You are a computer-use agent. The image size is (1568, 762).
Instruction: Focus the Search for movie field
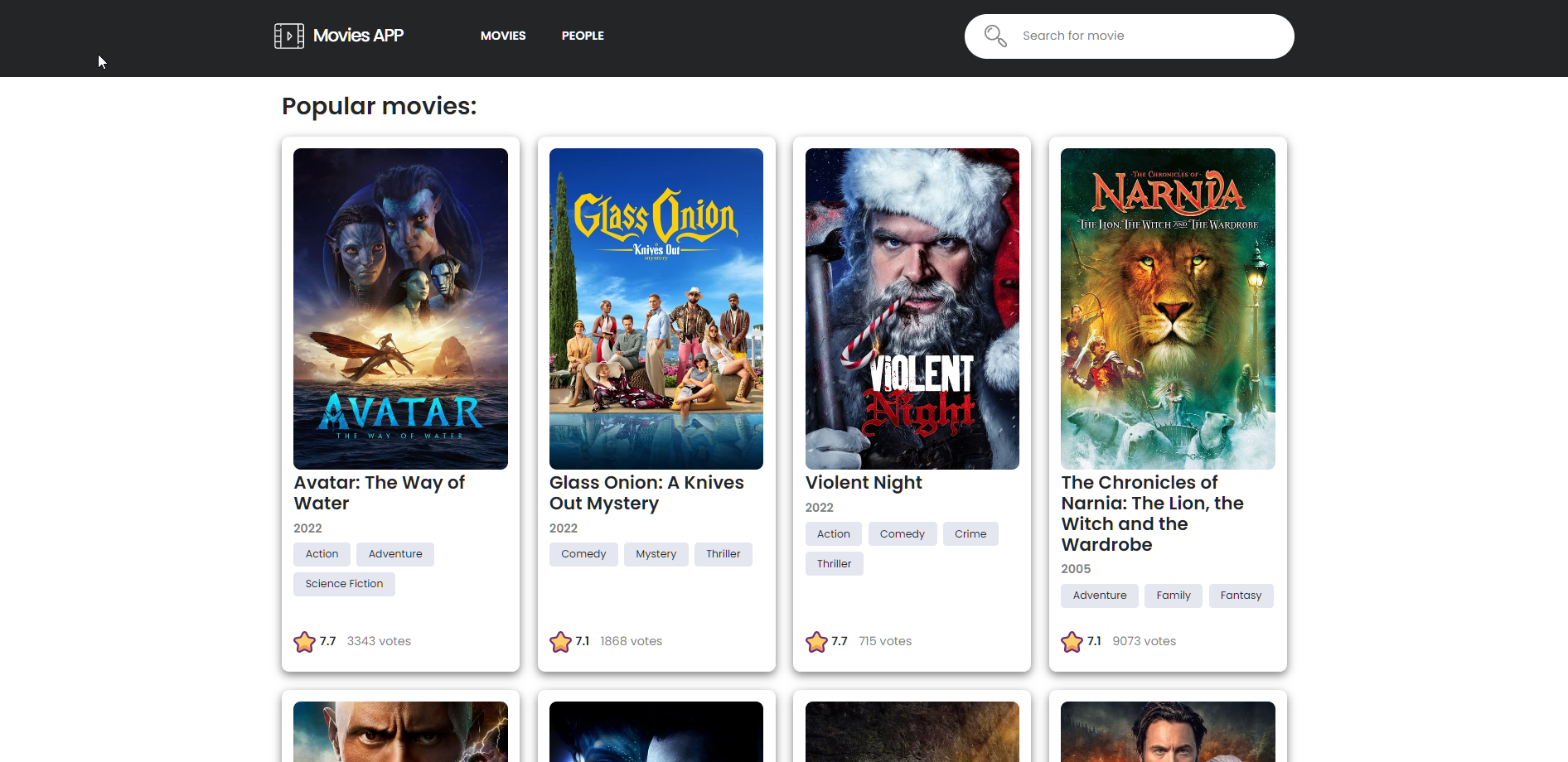tap(1130, 36)
